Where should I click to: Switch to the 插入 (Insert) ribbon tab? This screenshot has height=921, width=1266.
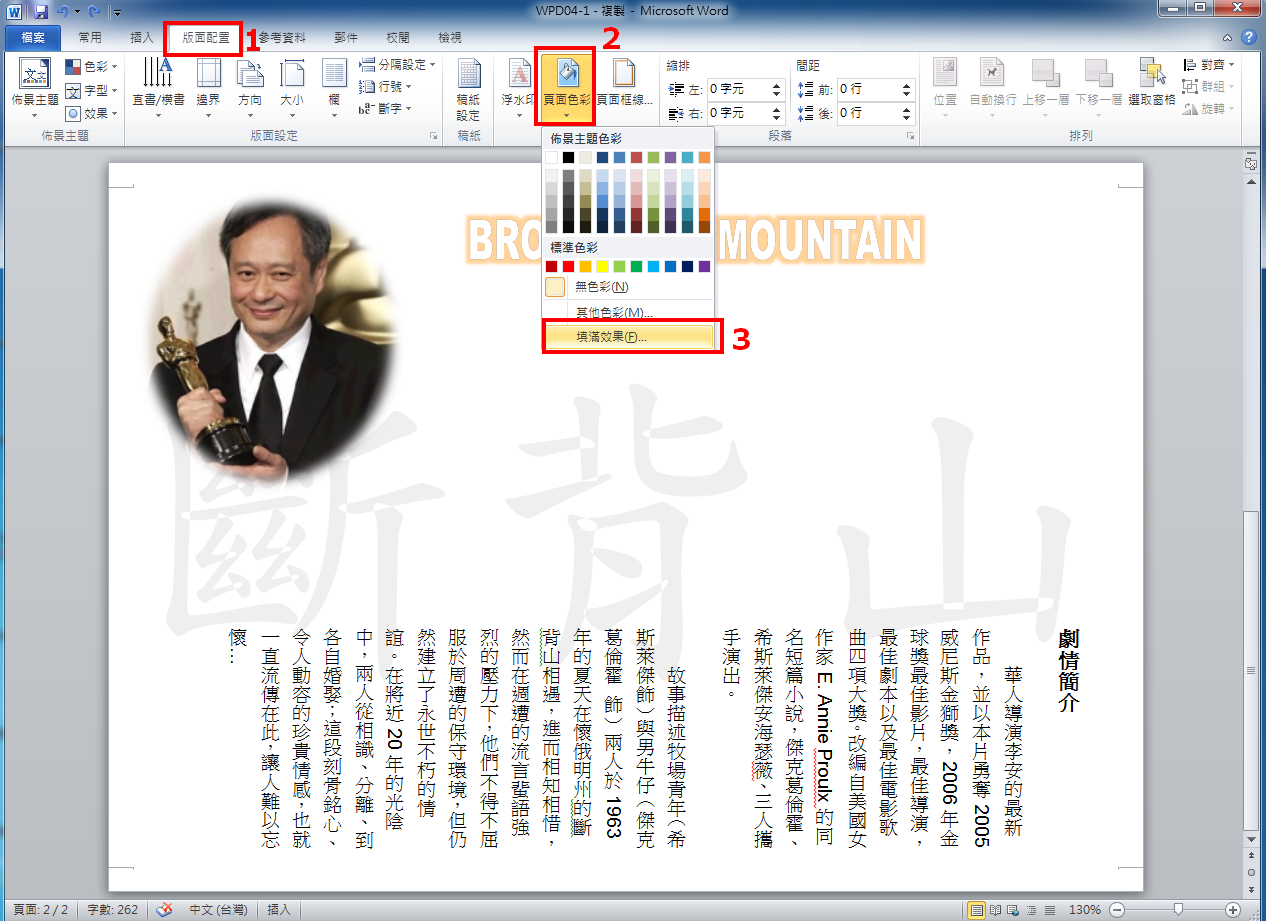(x=142, y=38)
